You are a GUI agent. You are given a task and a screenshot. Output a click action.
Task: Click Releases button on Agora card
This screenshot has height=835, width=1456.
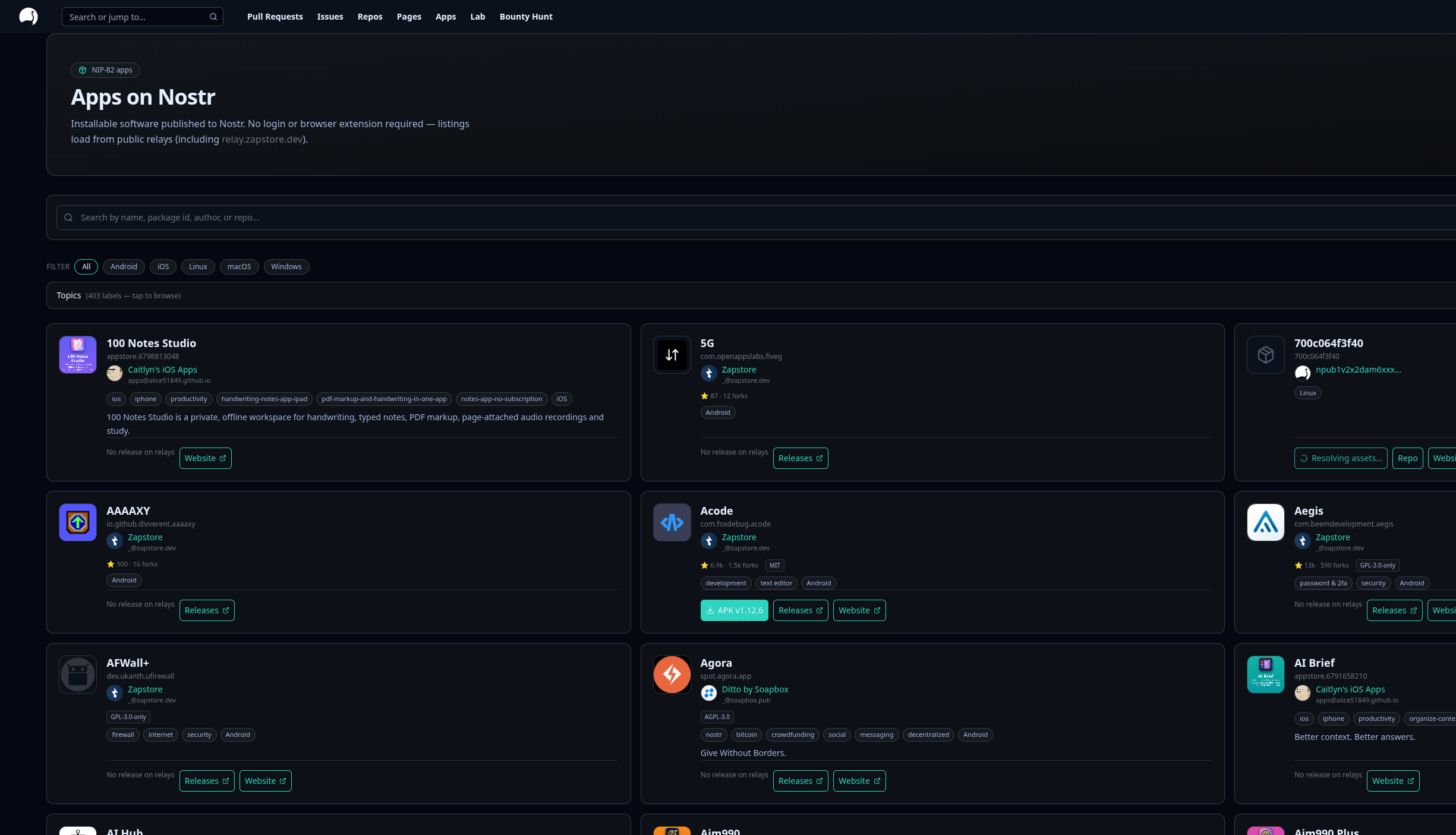click(x=800, y=781)
